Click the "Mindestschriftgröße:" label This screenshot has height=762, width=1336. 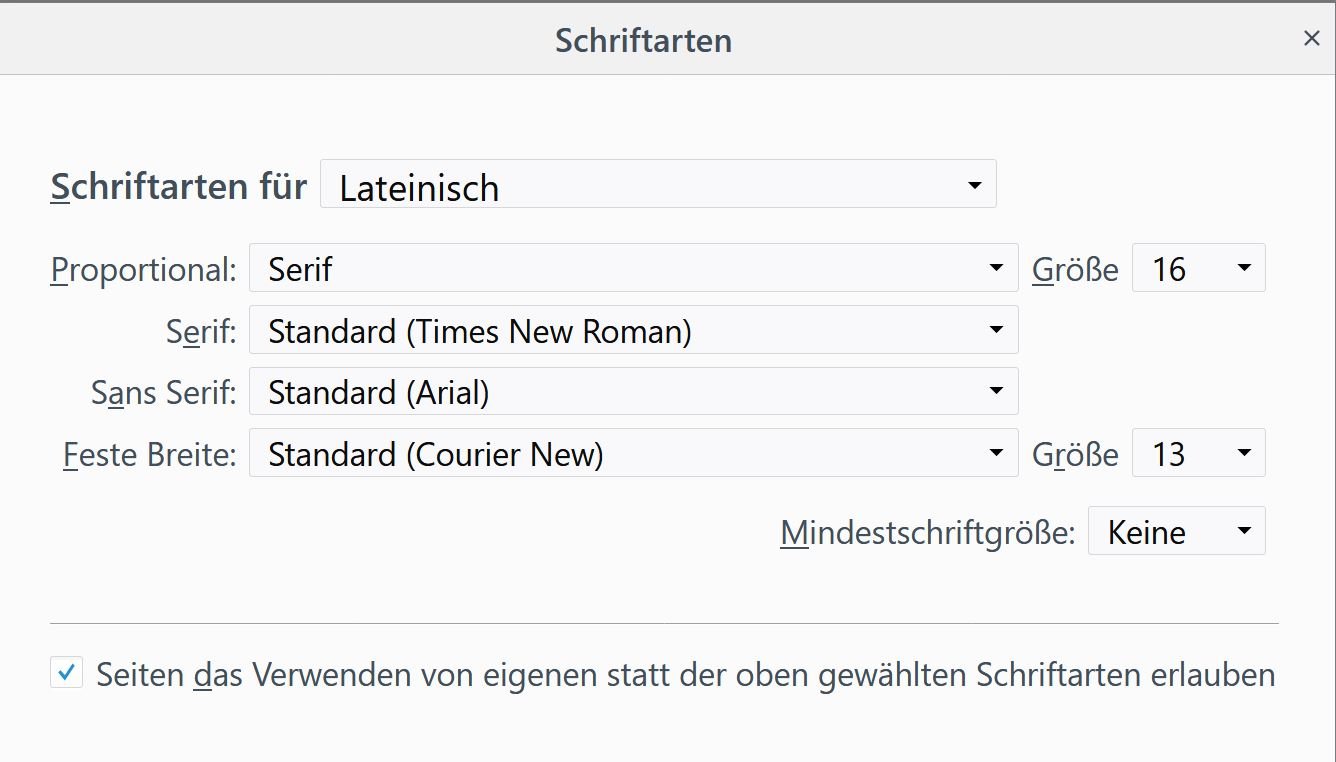(x=927, y=532)
